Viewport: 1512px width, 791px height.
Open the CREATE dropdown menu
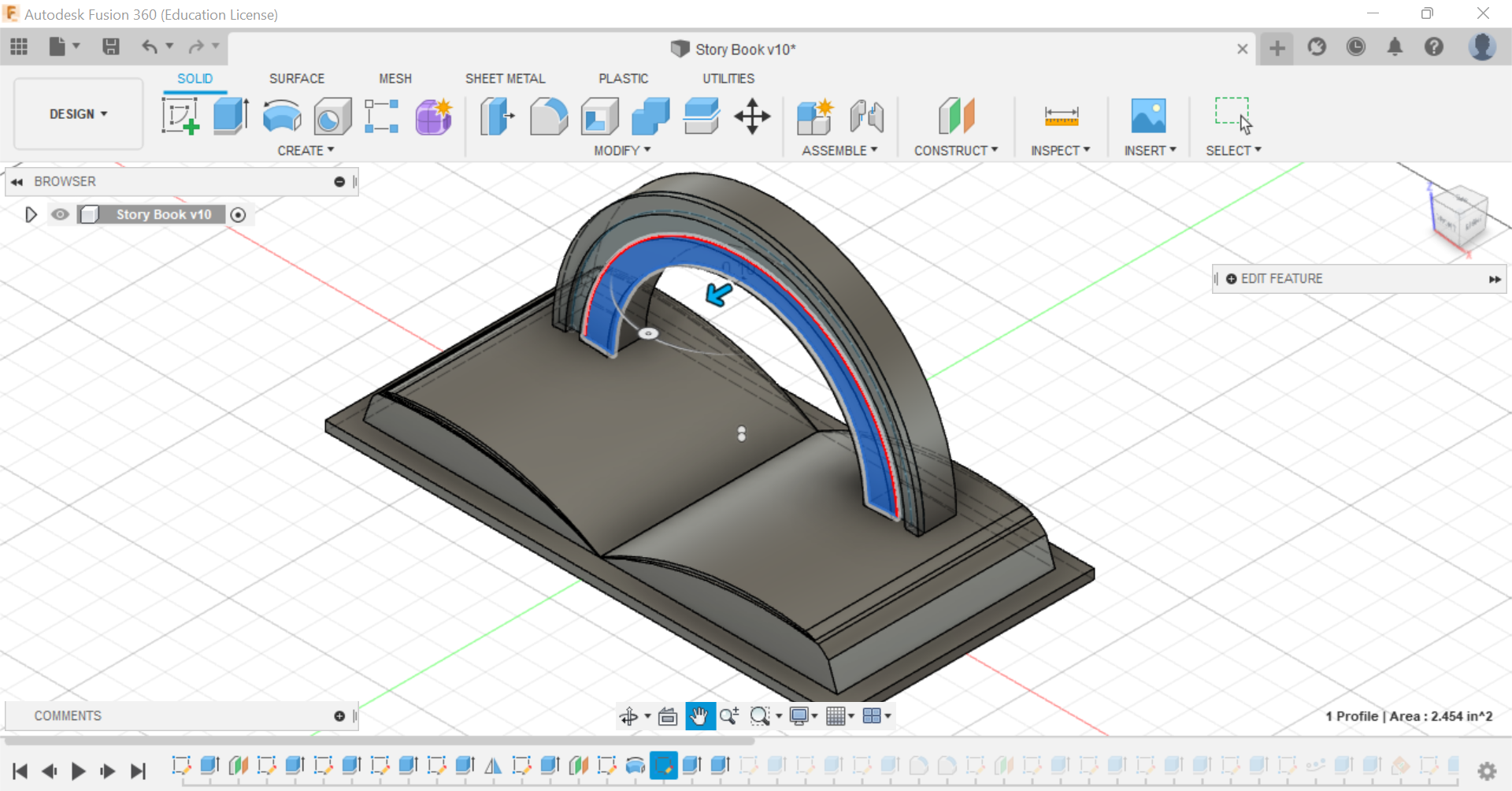tap(306, 150)
